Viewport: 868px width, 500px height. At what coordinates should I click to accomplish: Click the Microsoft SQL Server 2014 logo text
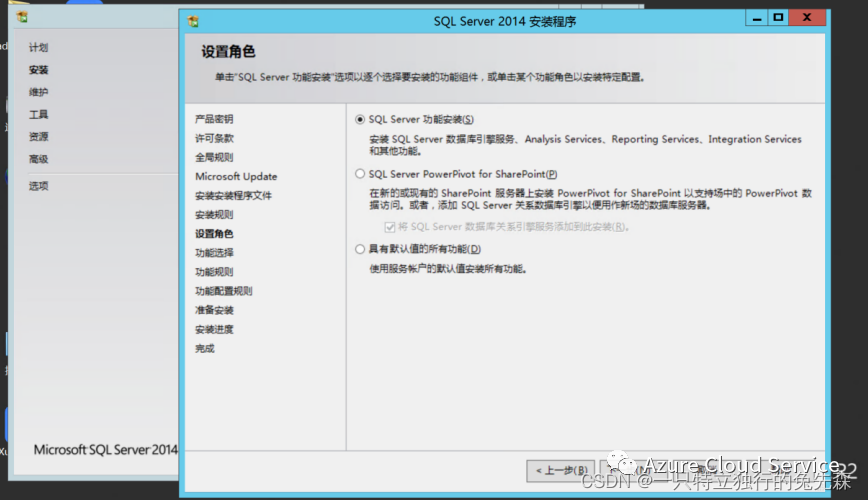(106, 450)
